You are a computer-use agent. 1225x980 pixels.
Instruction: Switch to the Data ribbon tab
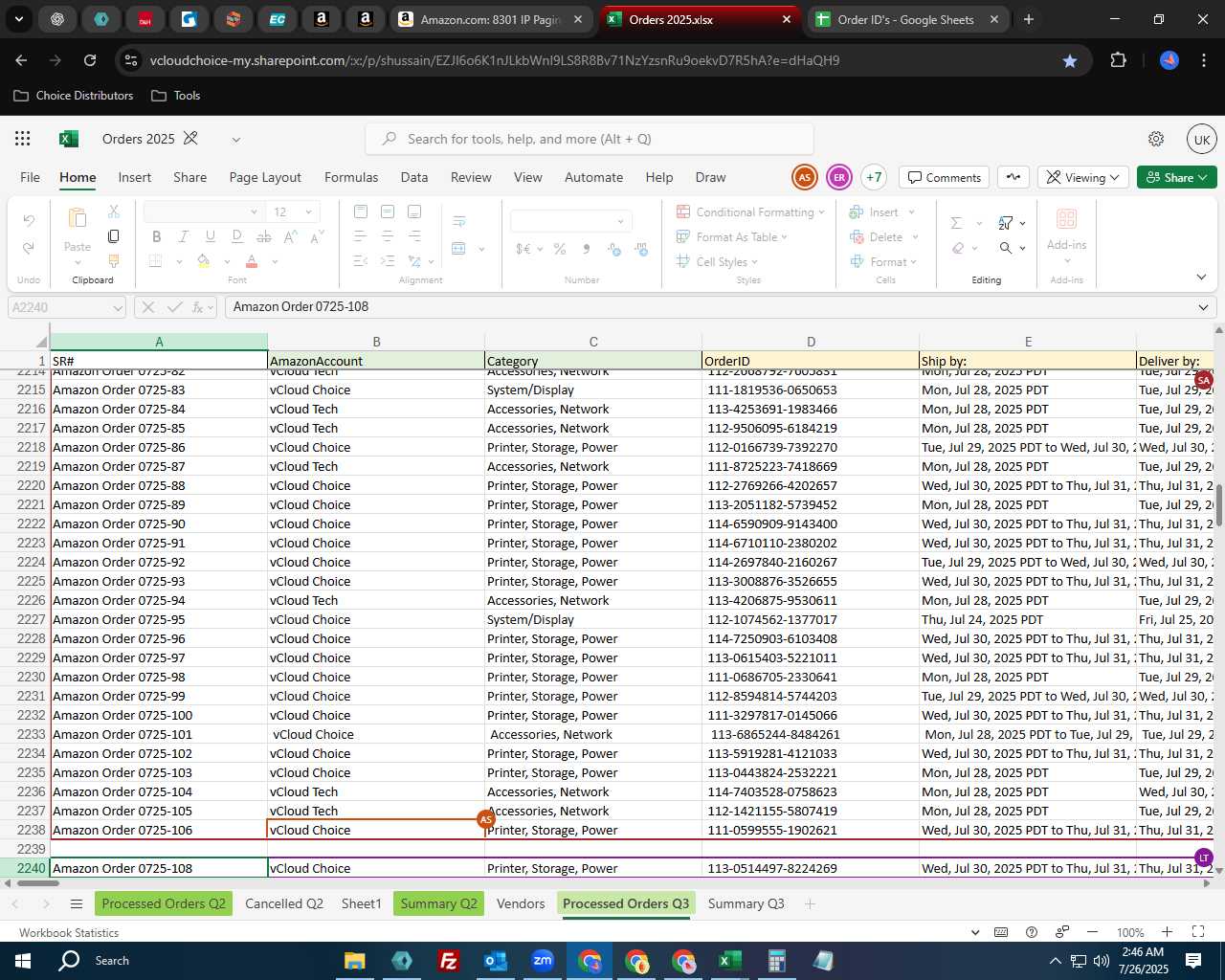point(414,177)
